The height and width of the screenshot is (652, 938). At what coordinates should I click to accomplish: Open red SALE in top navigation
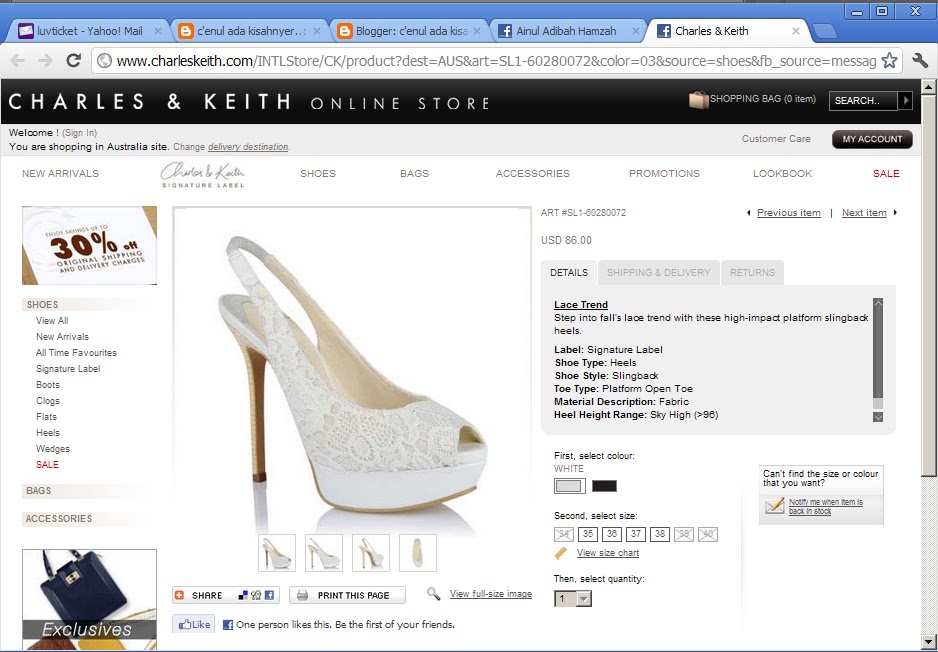tap(886, 173)
